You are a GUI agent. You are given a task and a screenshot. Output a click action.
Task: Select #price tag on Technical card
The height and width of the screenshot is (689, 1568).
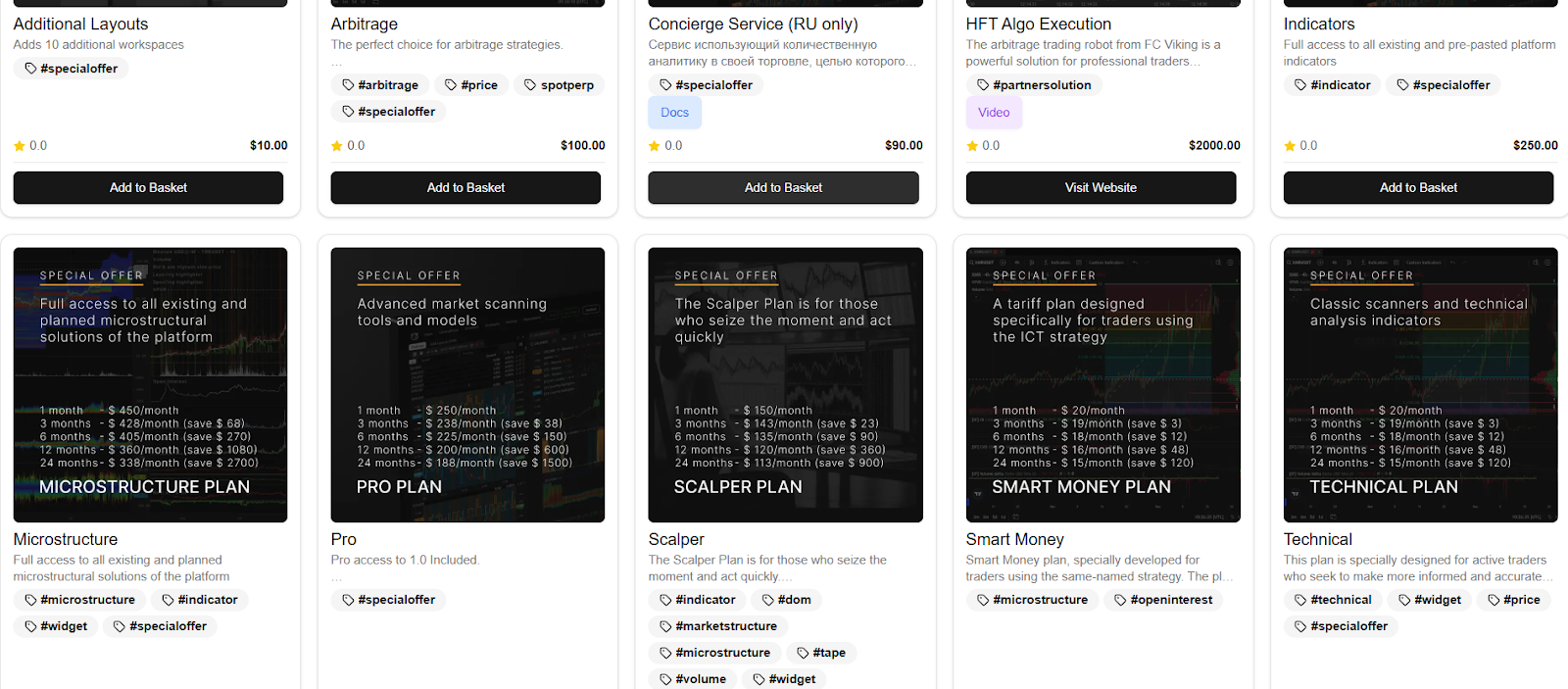tap(1514, 600)
